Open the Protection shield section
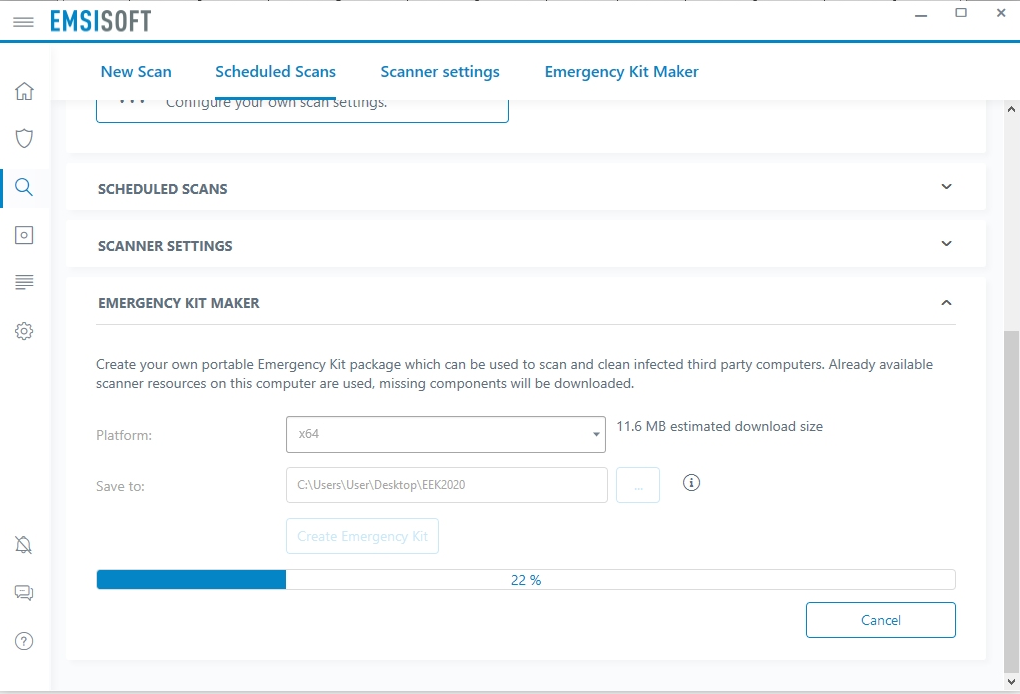Screen dimensions: 1020x694 (24, 139)
